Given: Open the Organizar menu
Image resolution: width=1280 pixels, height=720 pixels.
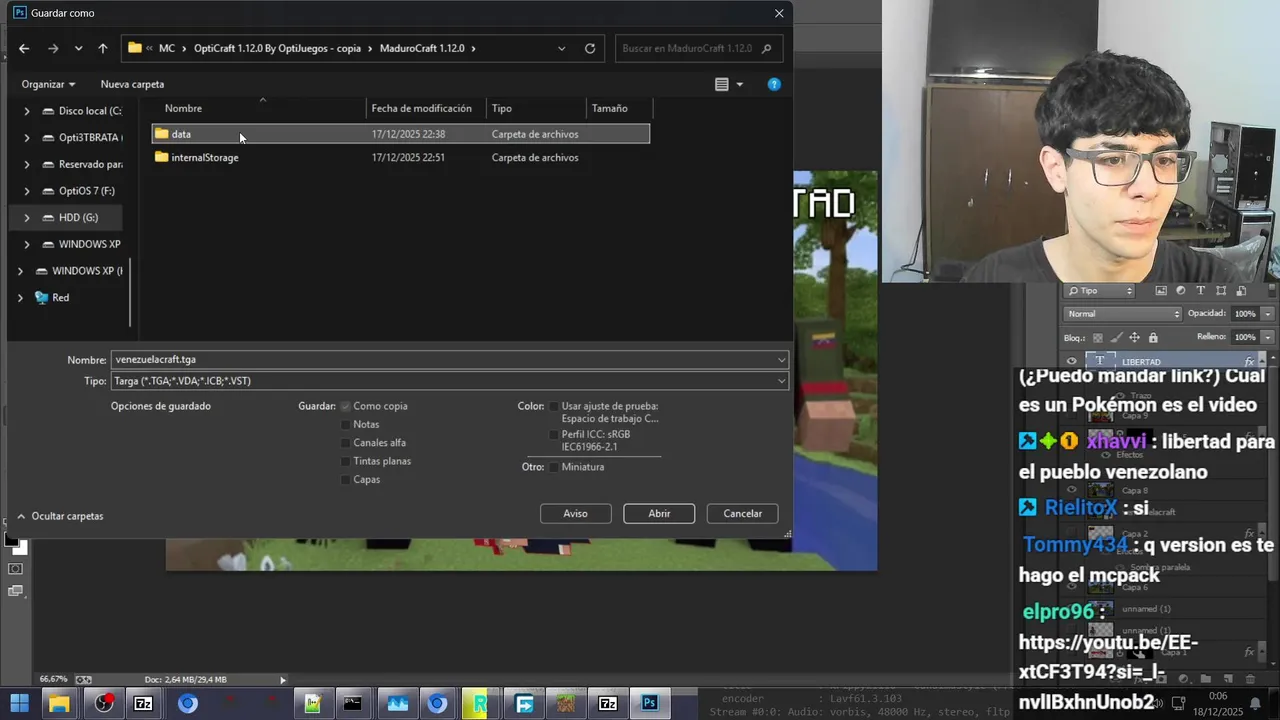Looking at the screenshot, I should (49, 84).
